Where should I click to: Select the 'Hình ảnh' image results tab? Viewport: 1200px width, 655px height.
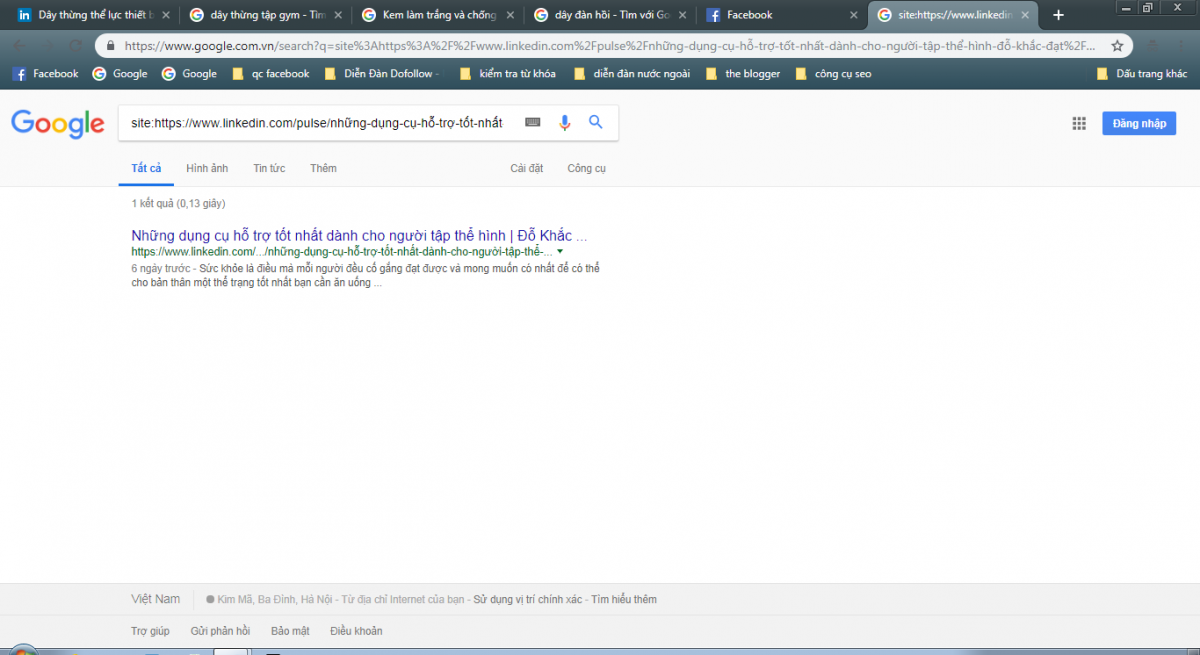(207, 168)
